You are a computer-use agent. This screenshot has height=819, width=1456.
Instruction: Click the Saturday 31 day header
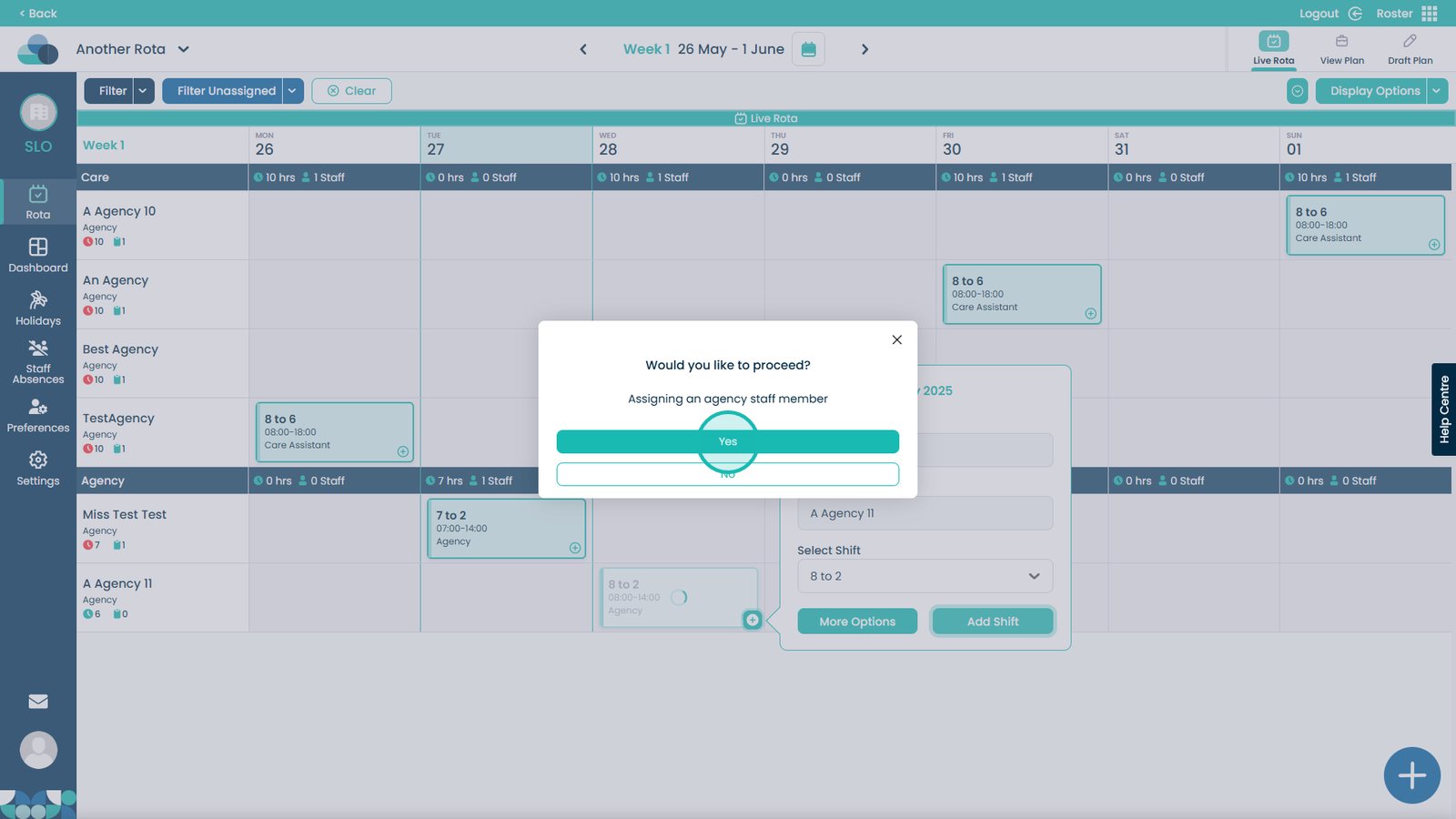point(1194,145)
